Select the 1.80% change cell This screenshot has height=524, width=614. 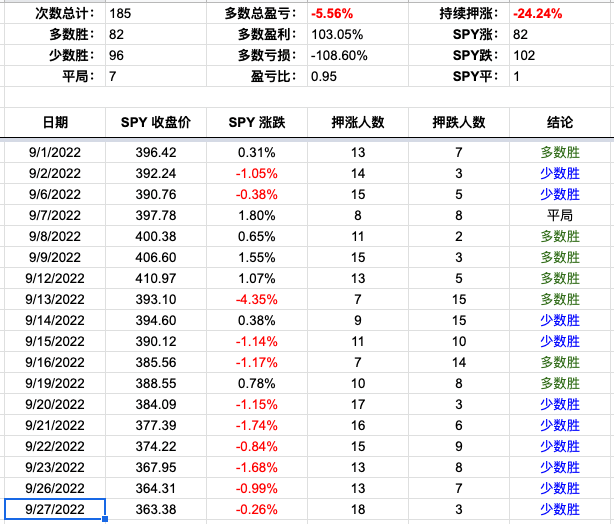pos(256,216)
